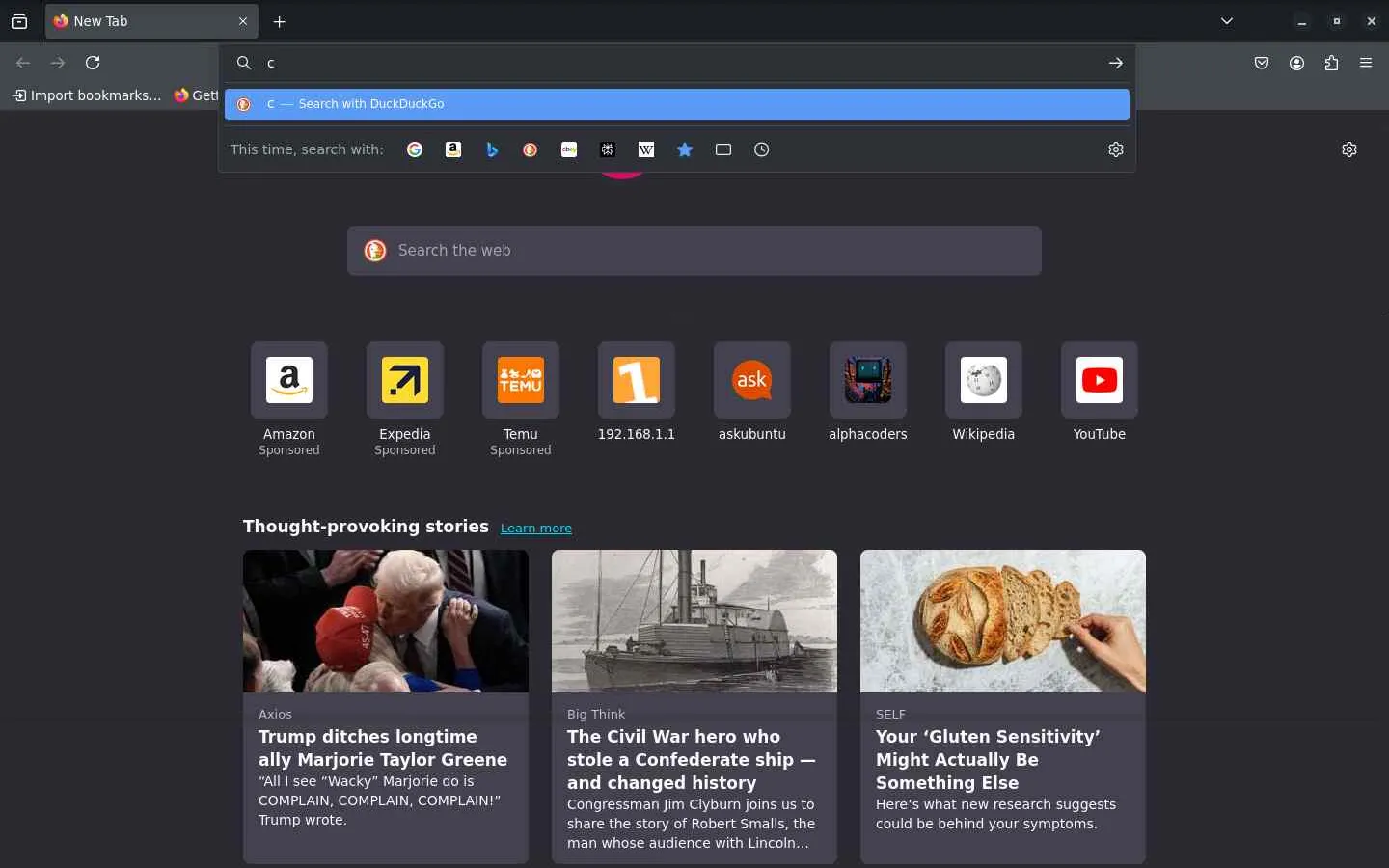The height and width of the screenshot is (868, 1389).
Task: Open the Getting Started bookmark
Action: coord(196,95)
